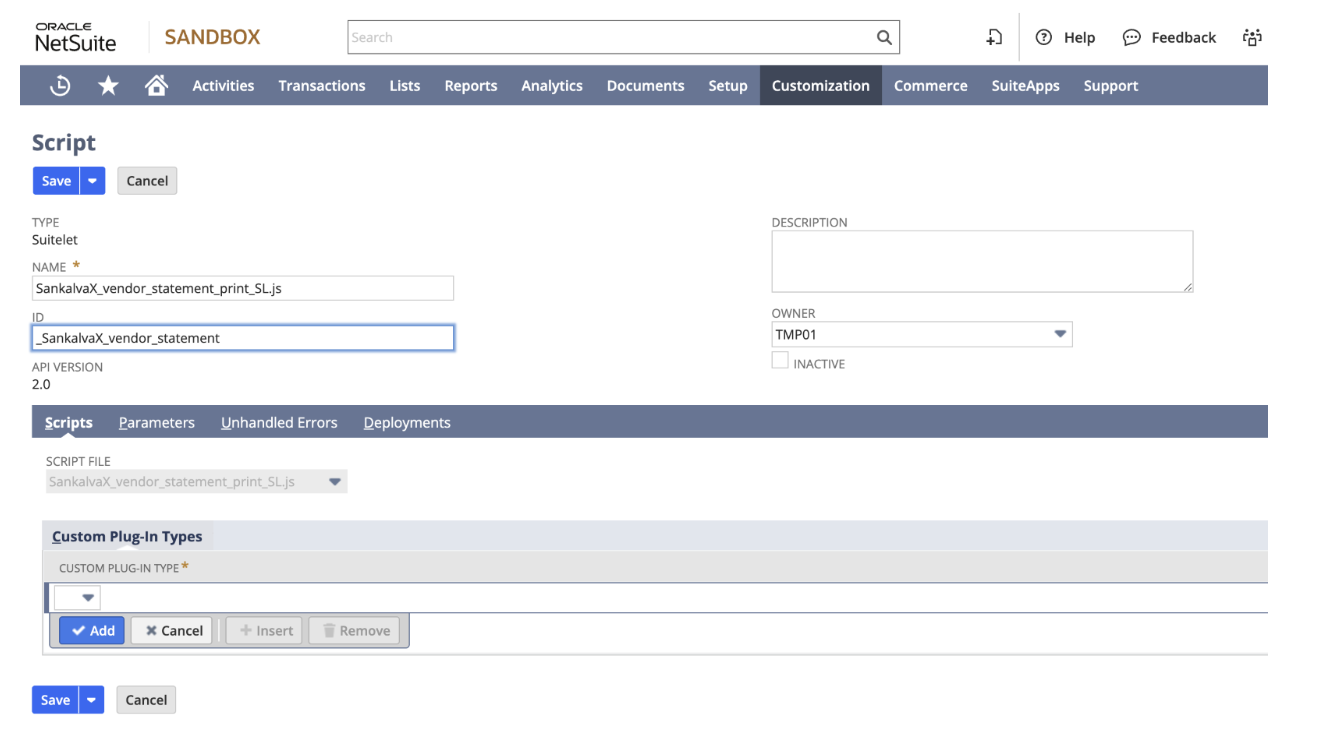Screen dimensions: 1320x738
Task: Open the Recent Records clock icon
Action: [60, 86]
